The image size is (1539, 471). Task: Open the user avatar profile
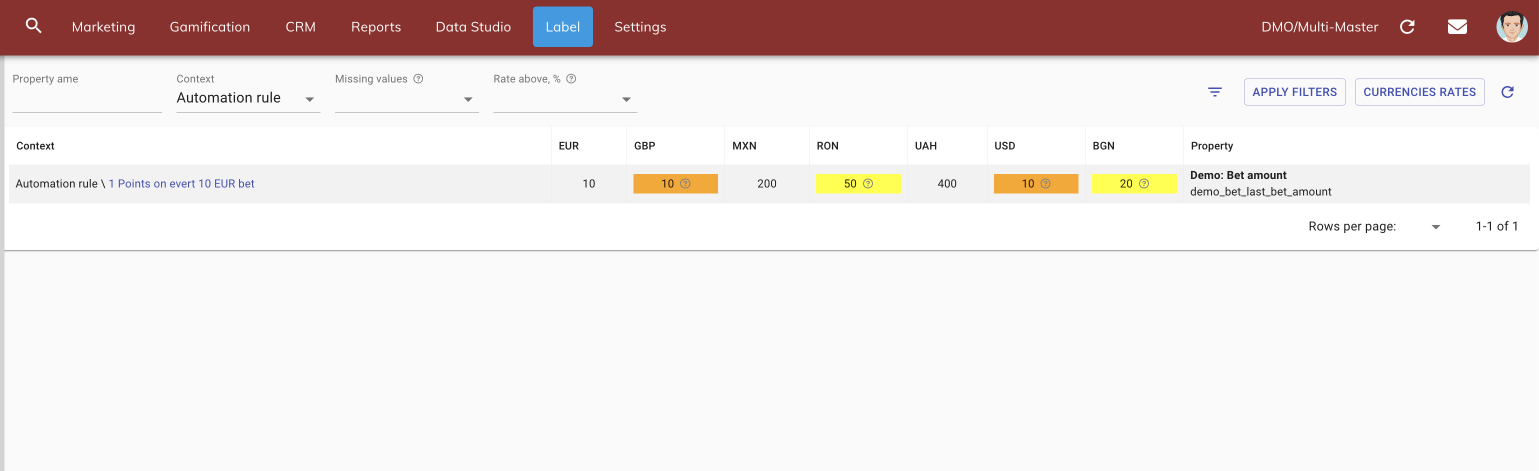click(x=1511, y=27)
